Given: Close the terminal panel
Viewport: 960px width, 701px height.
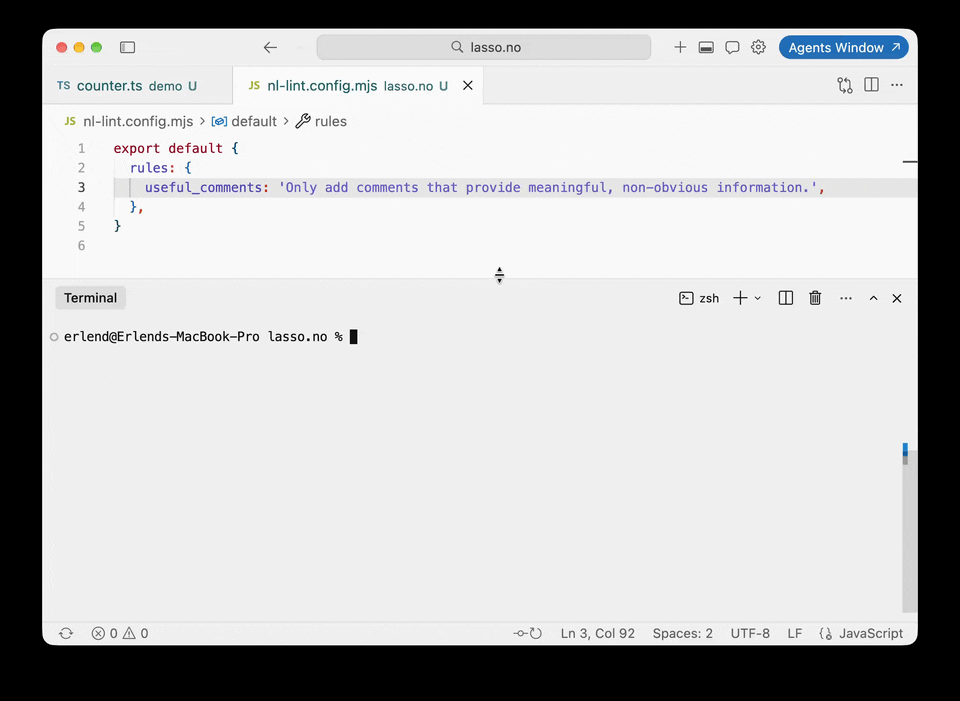Looking at the screenshot, I should (897, 298).
